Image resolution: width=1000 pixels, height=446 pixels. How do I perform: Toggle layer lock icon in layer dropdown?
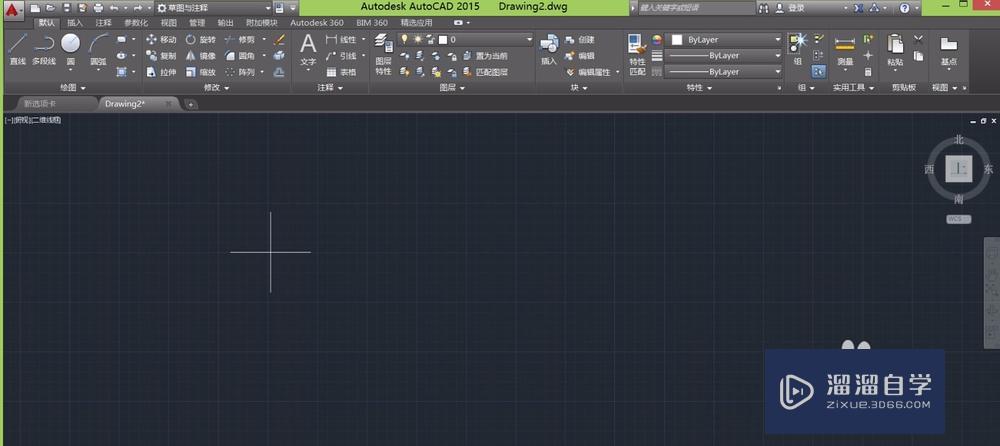click(430, 40)
